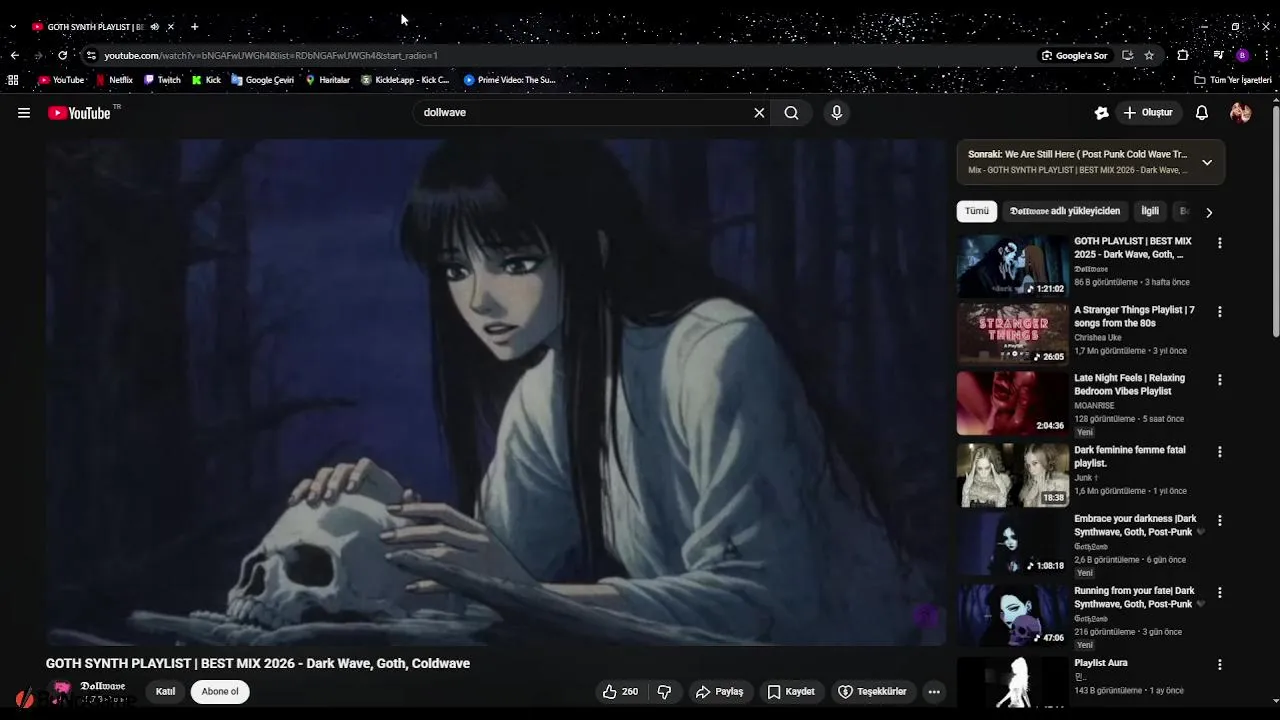The image size is (1280, 720).
Task: Submit search with the magnifier button
Action: click(x=791, y=113)
